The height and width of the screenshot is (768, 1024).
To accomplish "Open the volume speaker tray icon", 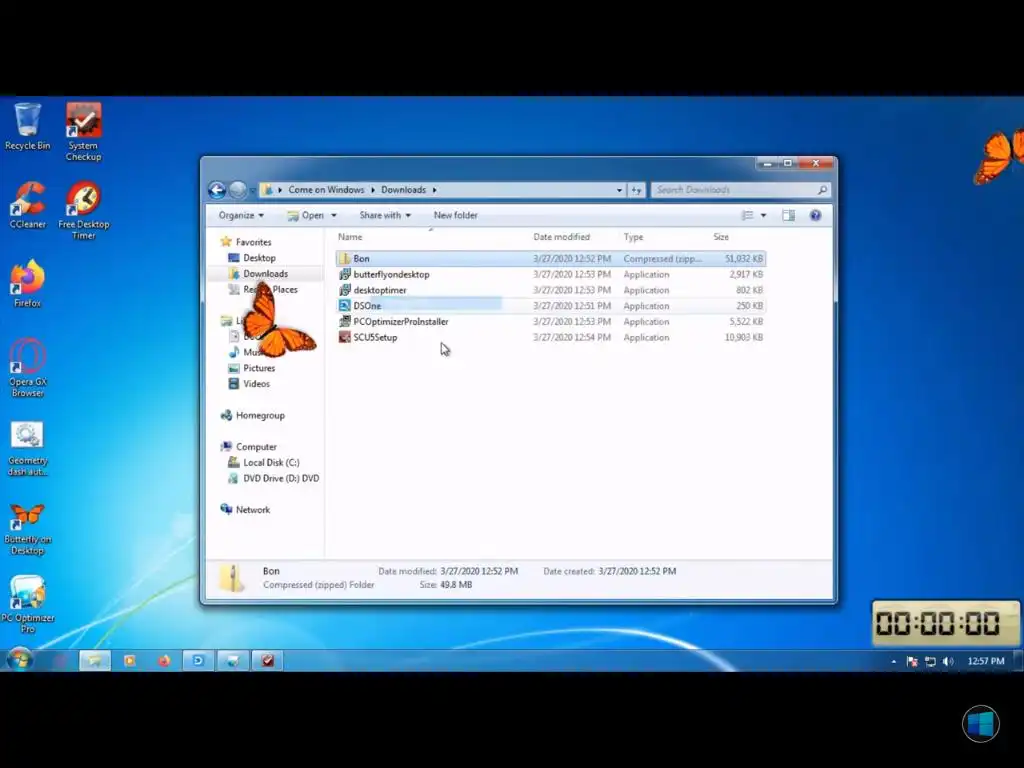I will 948,662.
